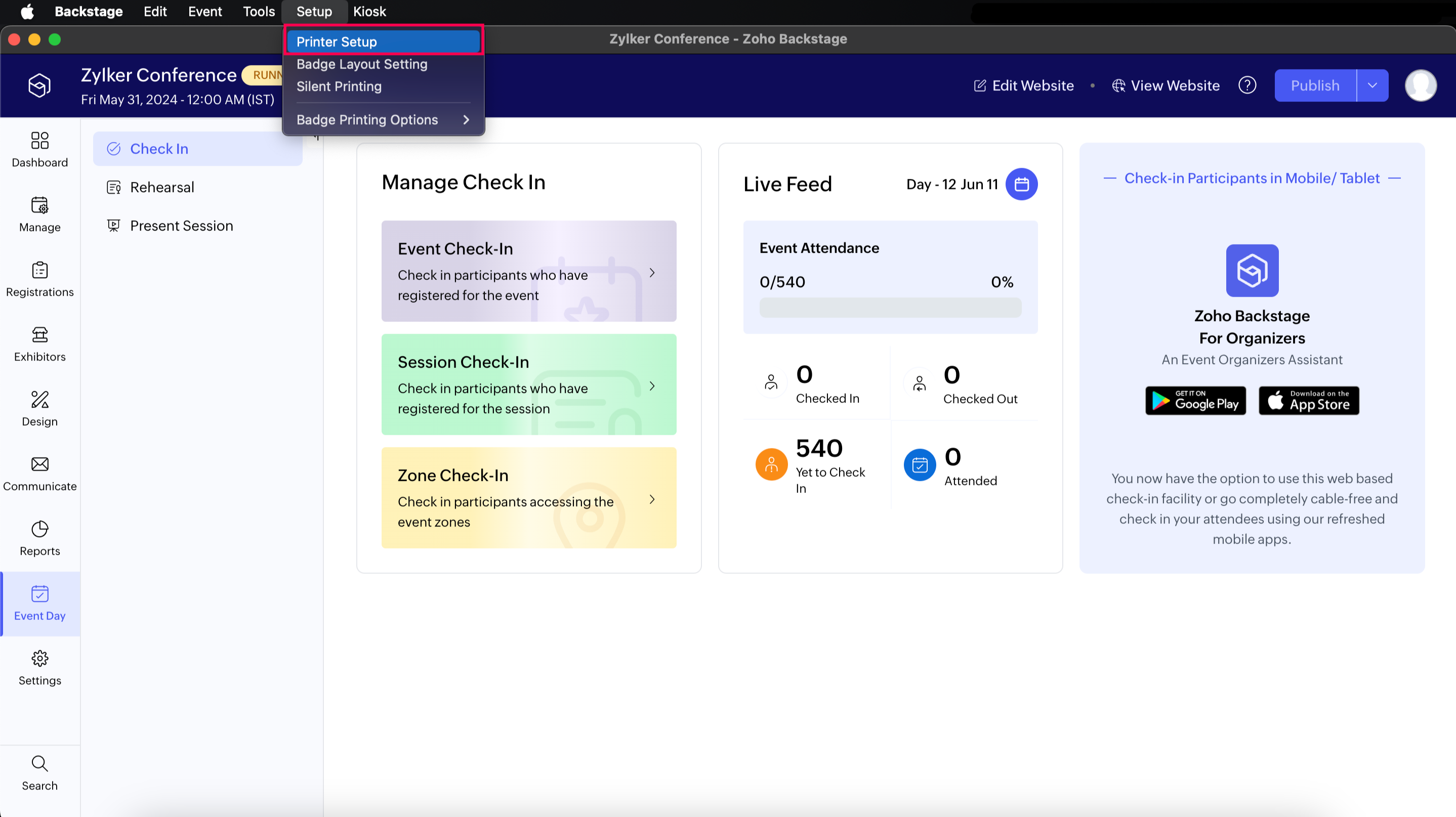
Task: Open Settings gear in sidebar
Action: click(x=39, y=659)
